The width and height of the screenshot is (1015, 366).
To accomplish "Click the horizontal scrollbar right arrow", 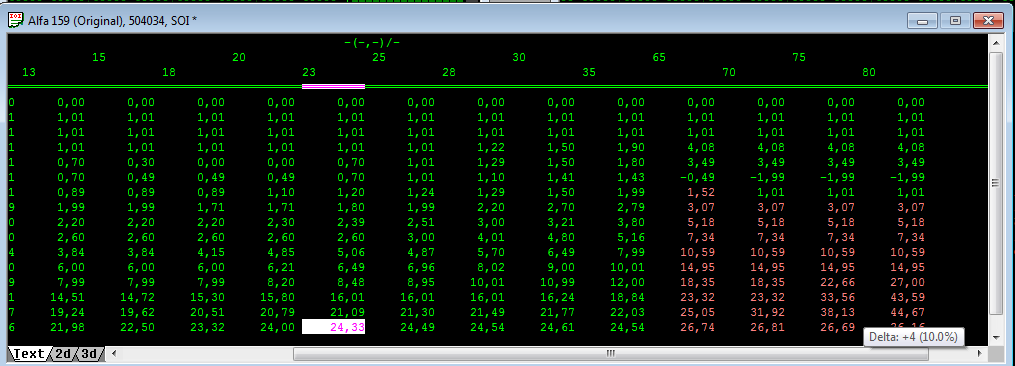I will pyautogui.click(x=979, y=354).
